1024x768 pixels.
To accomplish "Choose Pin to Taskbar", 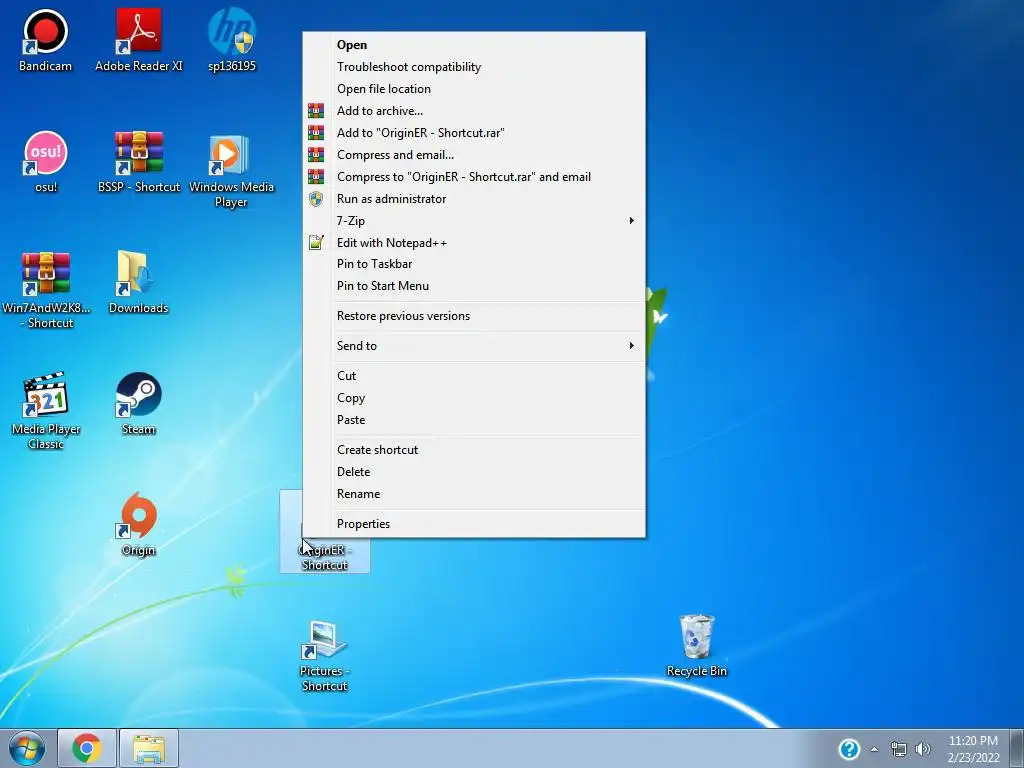I will tap(474, 264).
